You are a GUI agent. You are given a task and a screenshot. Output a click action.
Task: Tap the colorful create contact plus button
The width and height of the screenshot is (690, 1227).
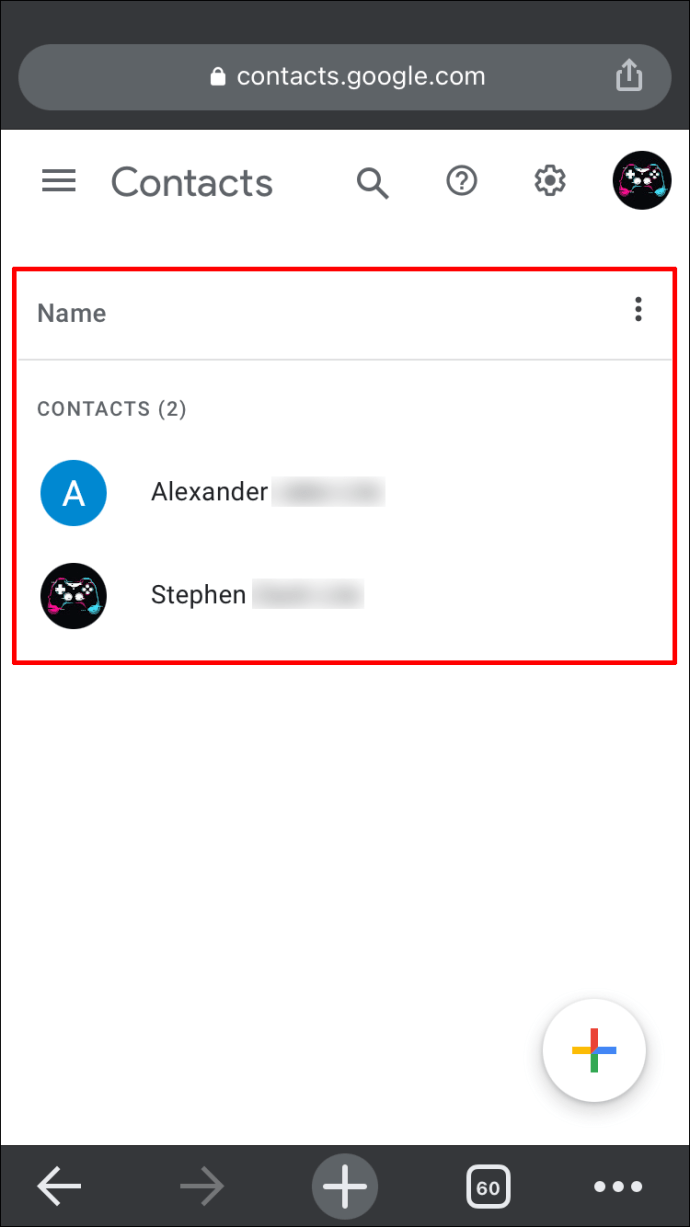[594, 1050]
